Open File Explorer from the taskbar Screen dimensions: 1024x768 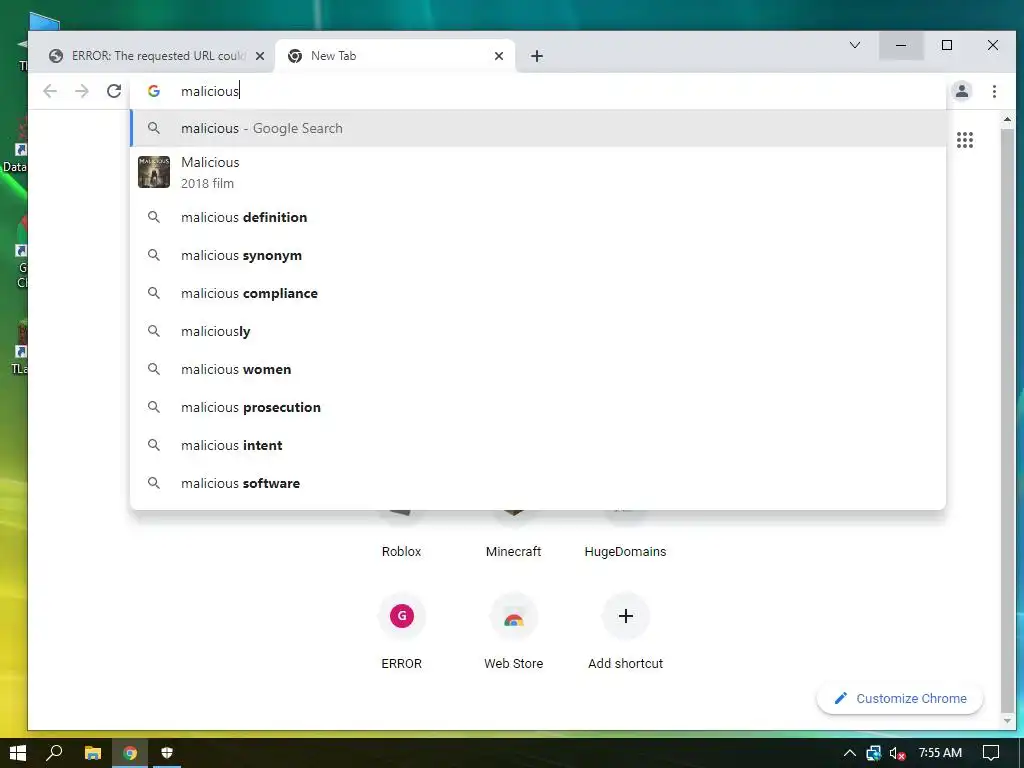point(93,753)
